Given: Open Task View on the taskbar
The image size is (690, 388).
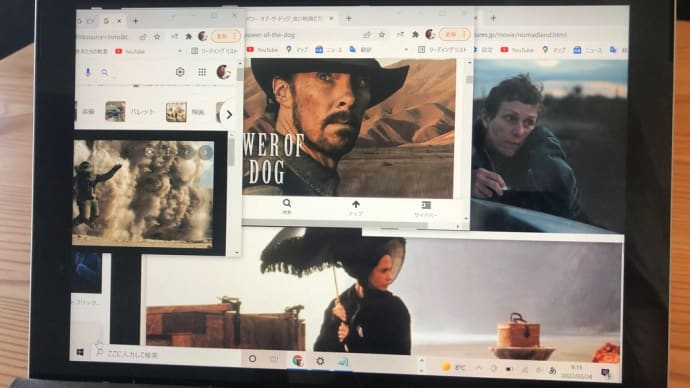Looking at the screenshot, I should point(274,359).
